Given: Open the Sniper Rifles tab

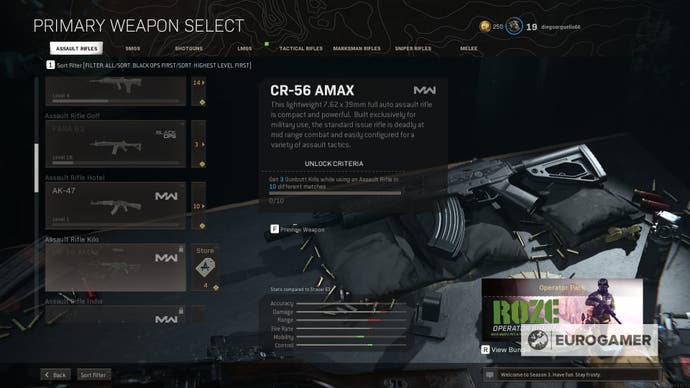Looking at the screenshot, I should coord(413,48).
